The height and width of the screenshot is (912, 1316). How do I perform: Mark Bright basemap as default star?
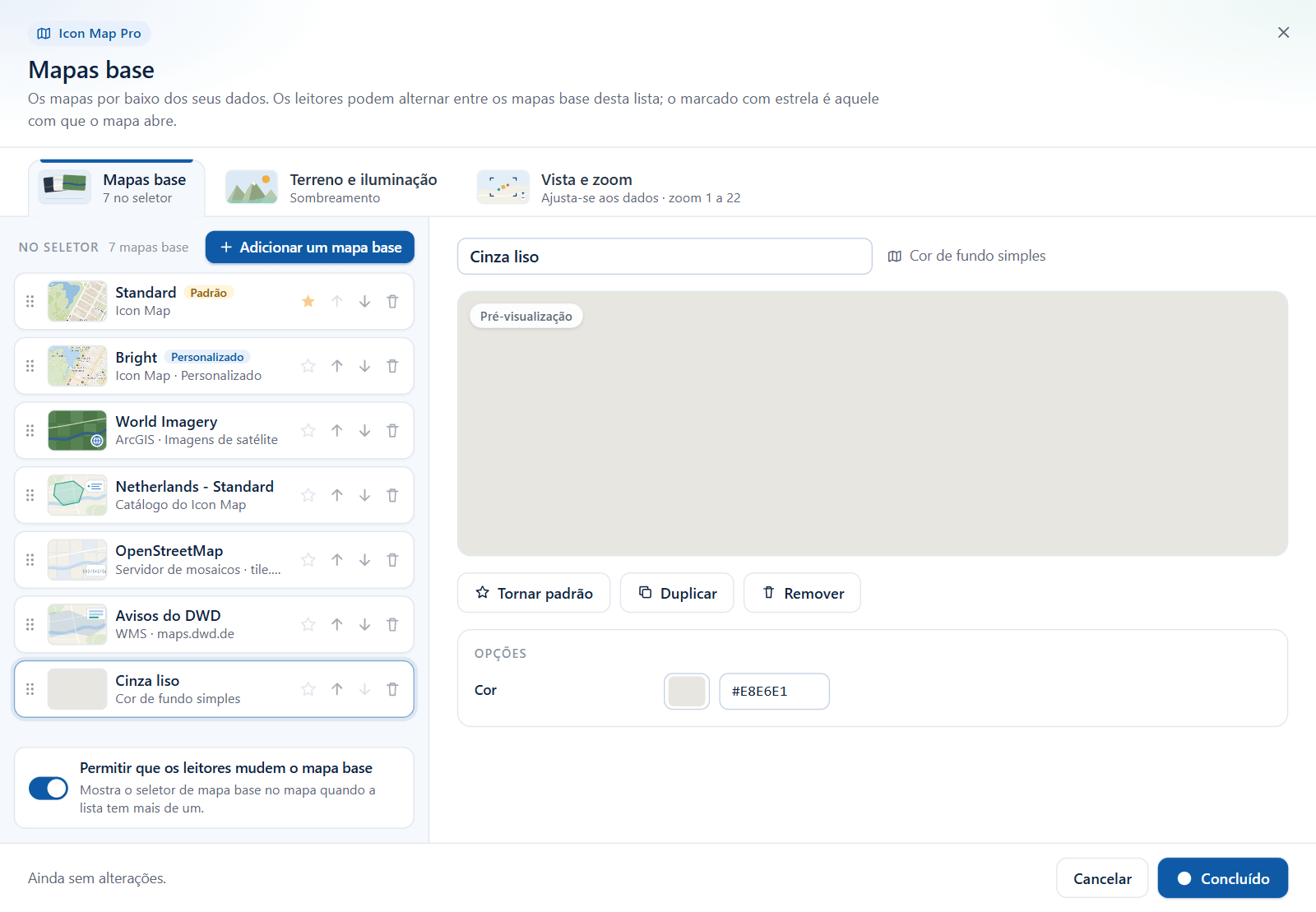(308, 366)
